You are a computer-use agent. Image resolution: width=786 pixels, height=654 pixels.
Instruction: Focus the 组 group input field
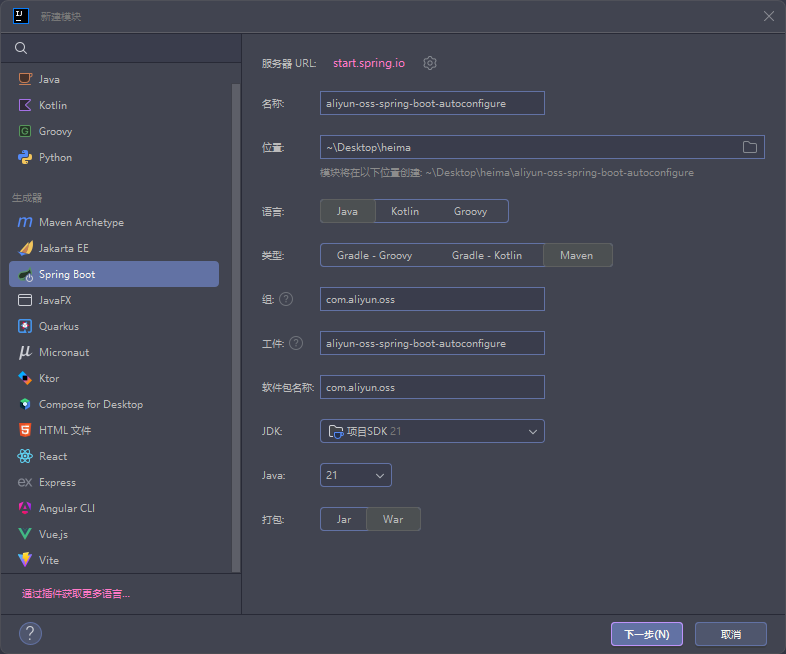(432, 299)
